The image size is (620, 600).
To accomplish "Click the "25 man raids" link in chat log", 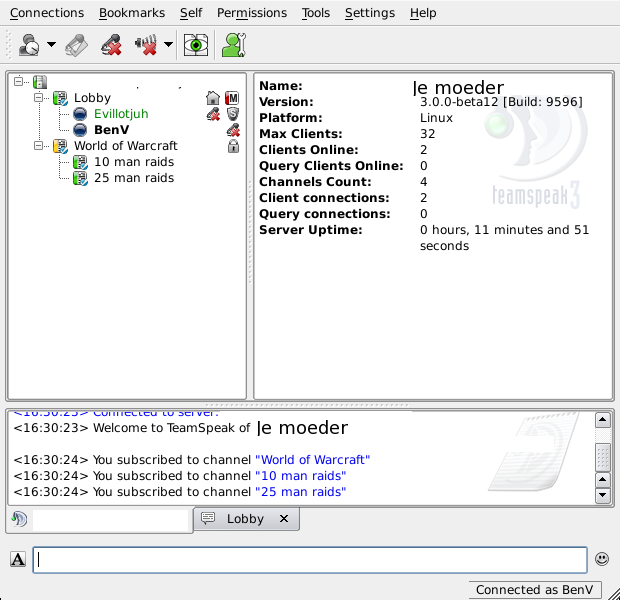I will pyautogui.click(x=301, y=492).
